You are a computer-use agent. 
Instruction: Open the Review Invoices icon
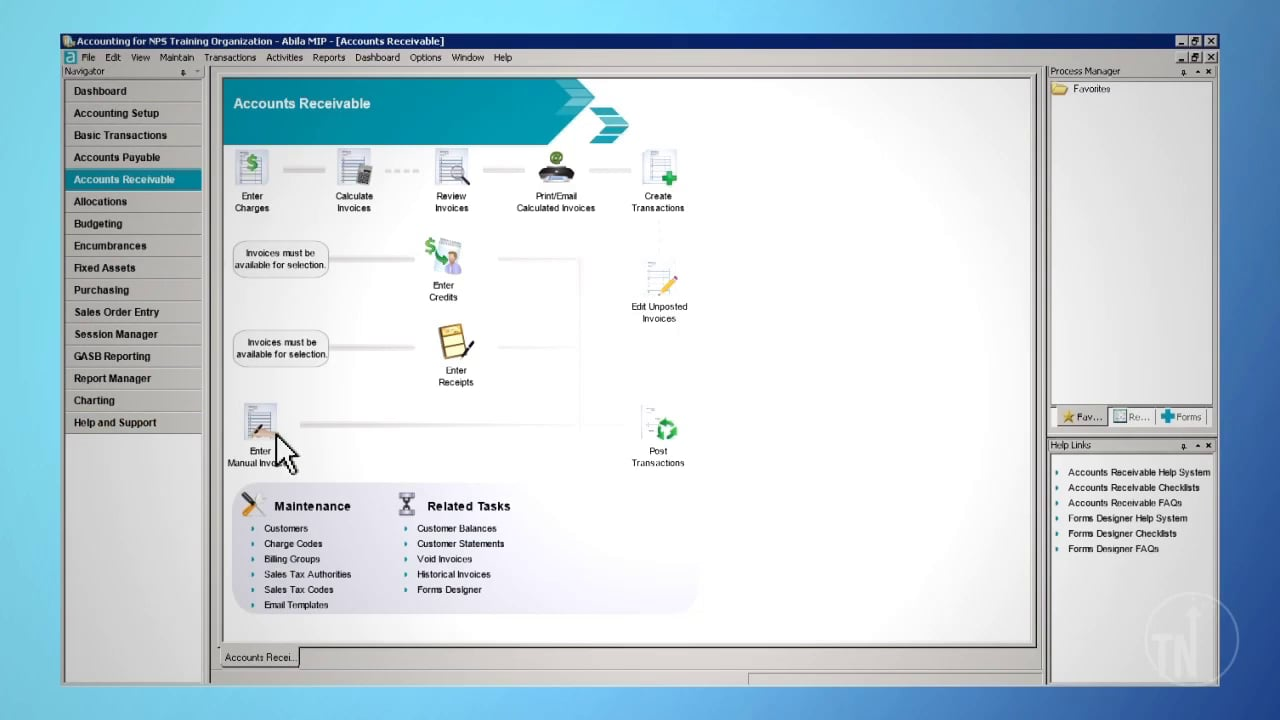tap(451, 168)
